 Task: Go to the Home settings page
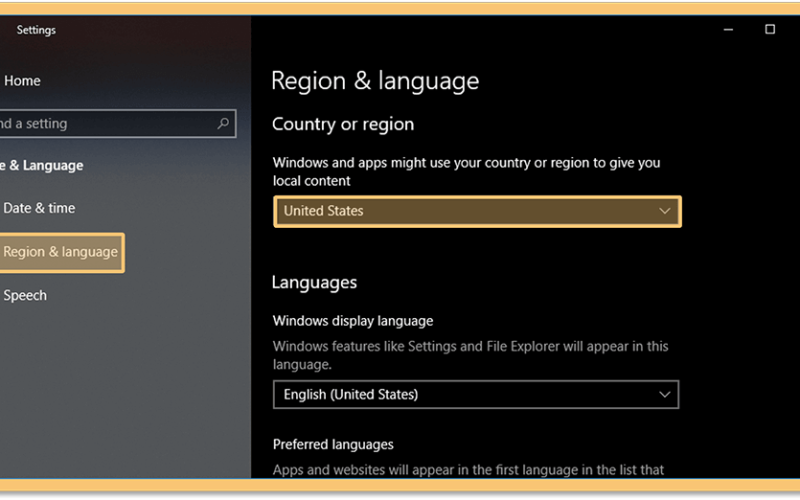point(22,81)
